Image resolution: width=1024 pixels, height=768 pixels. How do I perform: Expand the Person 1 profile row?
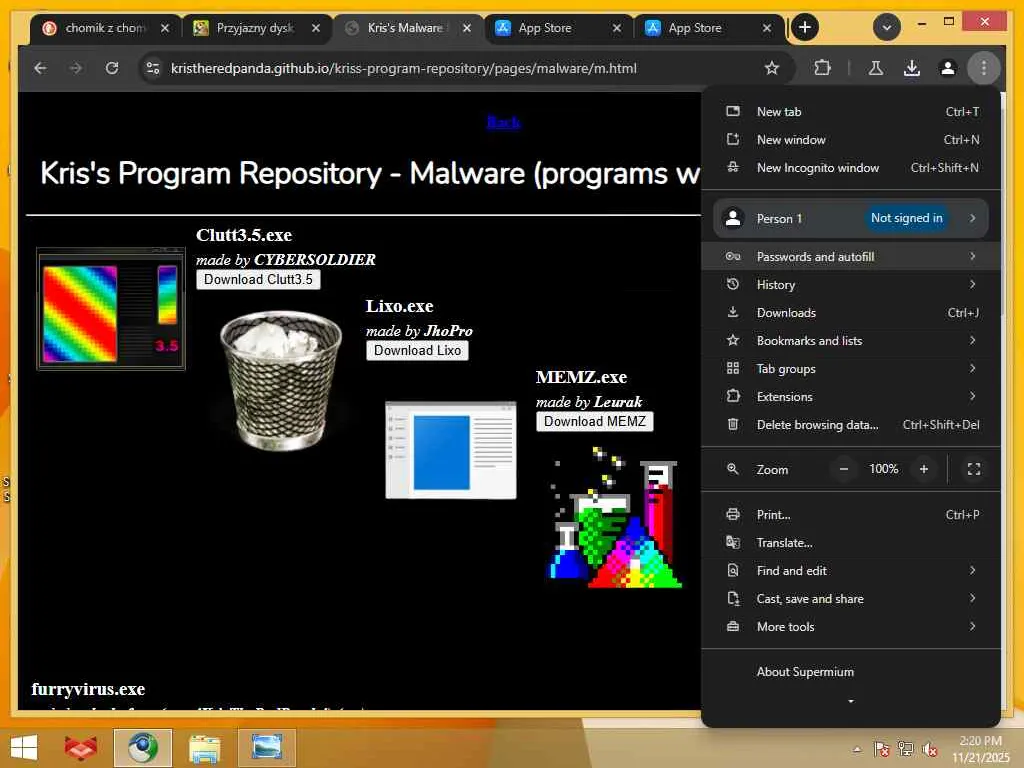(851, 218)
